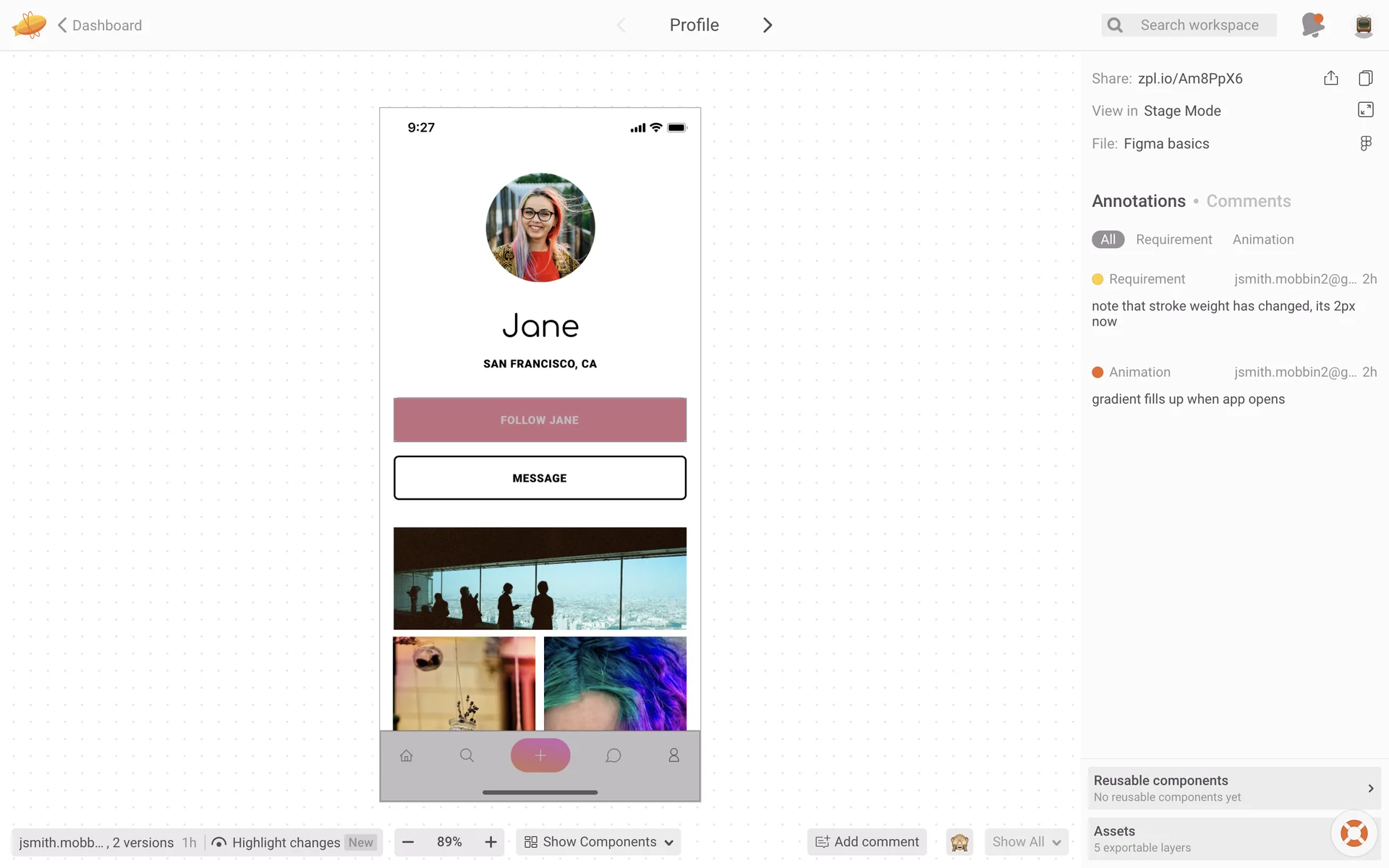Copy the share link with clipboard icon
Screen dimensions: 1389x868
coord(1365,78)
